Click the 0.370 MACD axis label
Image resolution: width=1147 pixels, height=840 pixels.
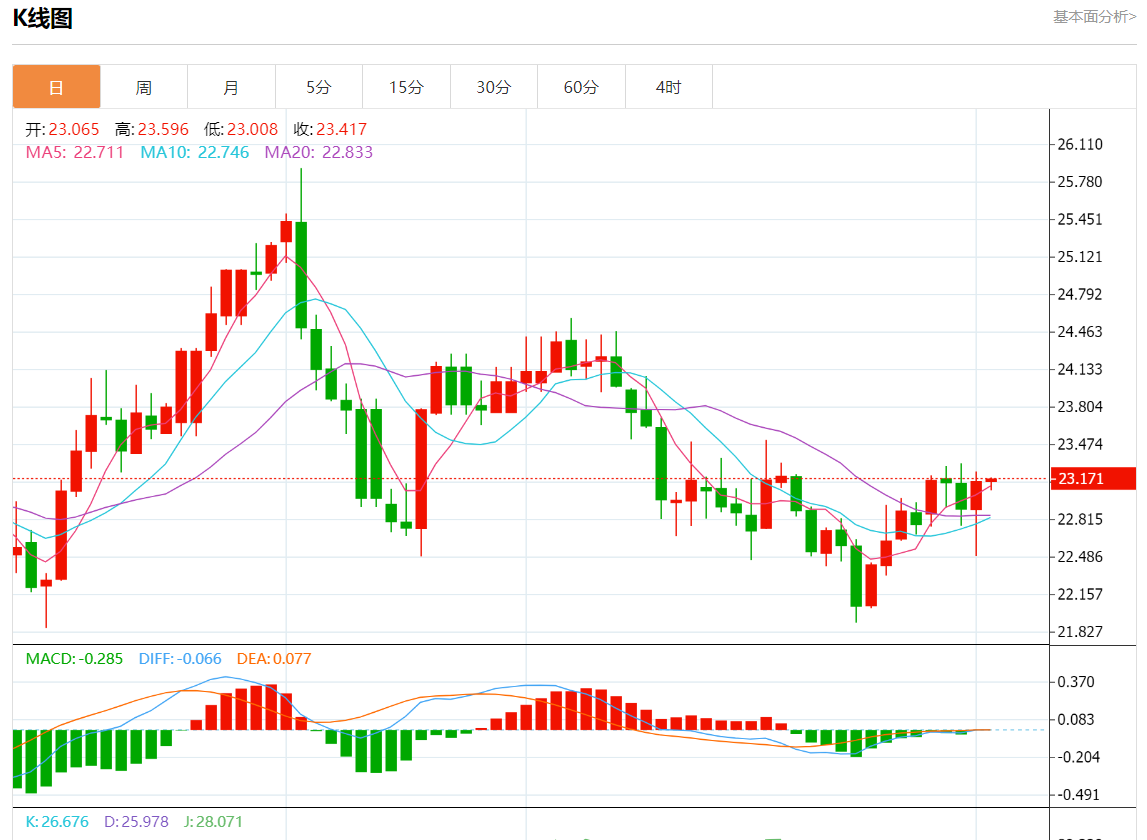1076,682
